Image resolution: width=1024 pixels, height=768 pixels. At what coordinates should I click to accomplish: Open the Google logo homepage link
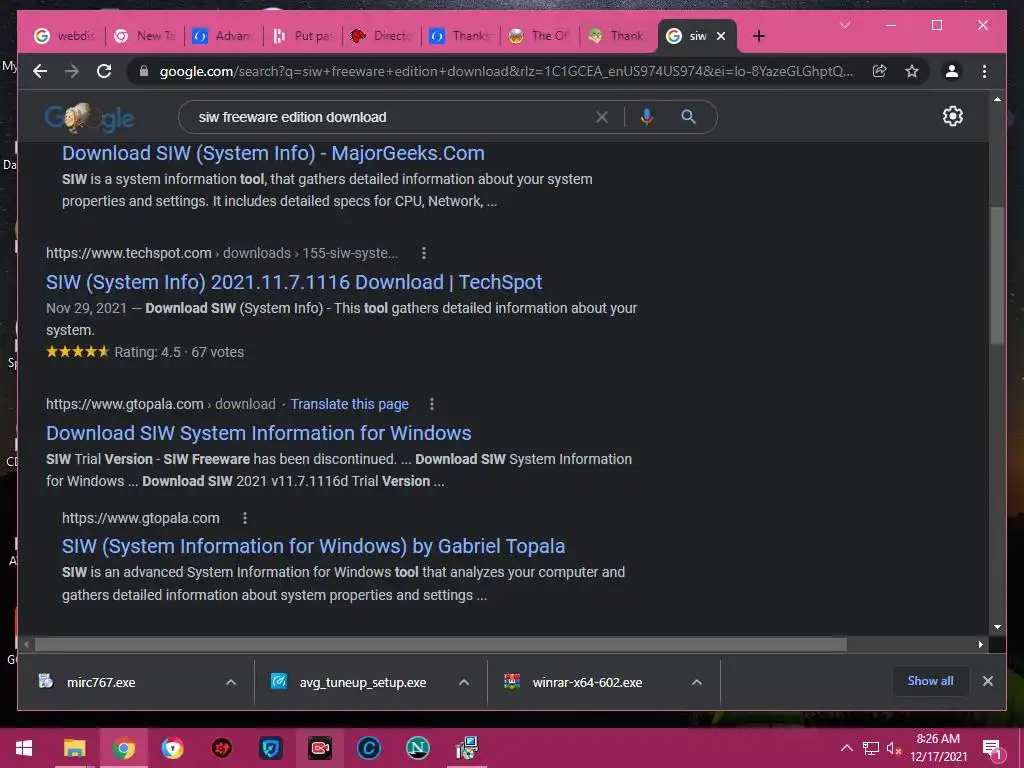point(89,118)
